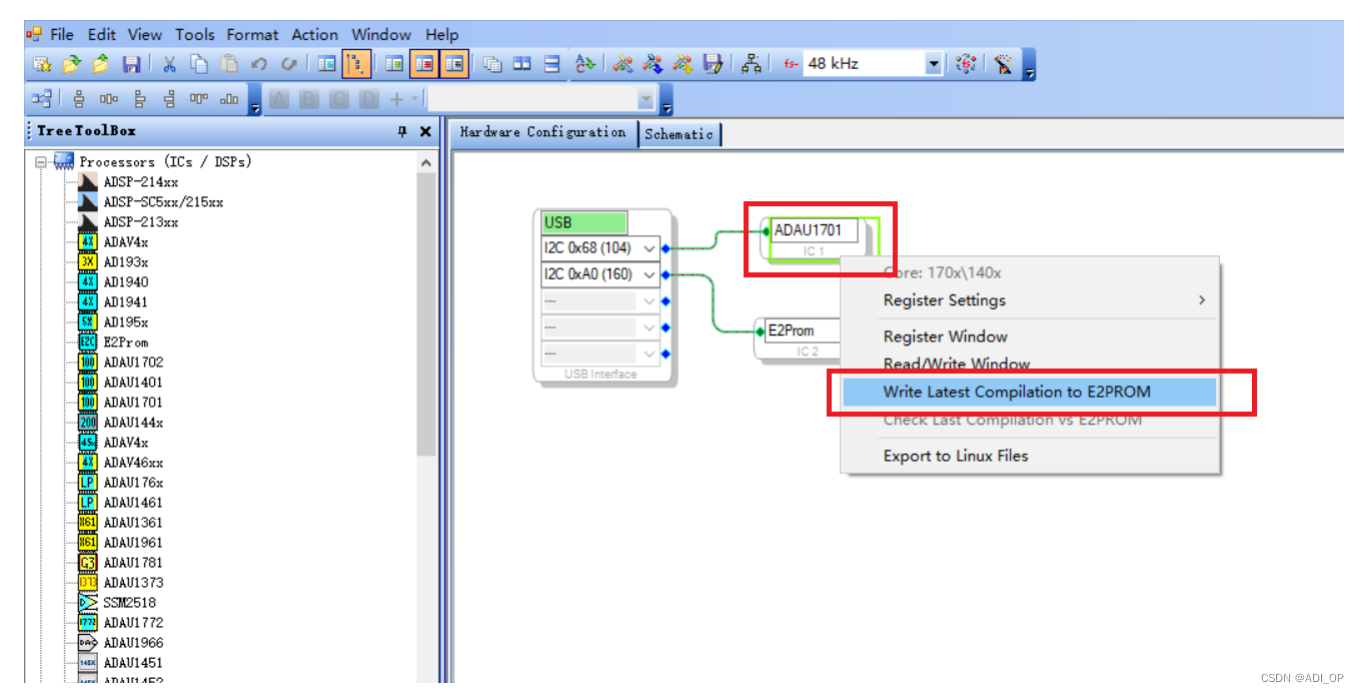Select SSM2518 in the processors tree
The width and height of the screenshot is (1359, 693).
pyautogui.click(x=130, y=602)
